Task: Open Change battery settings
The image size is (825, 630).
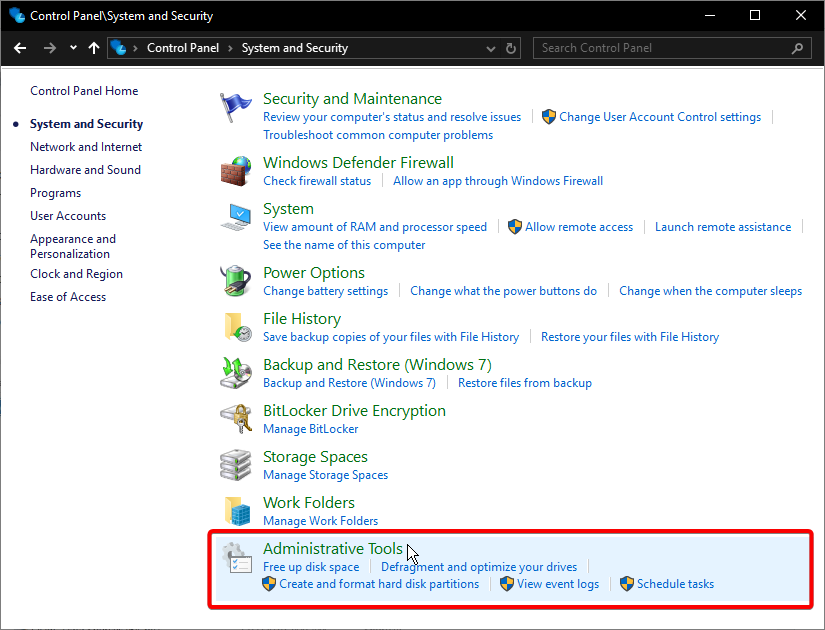Action: [x=325, y=291]
